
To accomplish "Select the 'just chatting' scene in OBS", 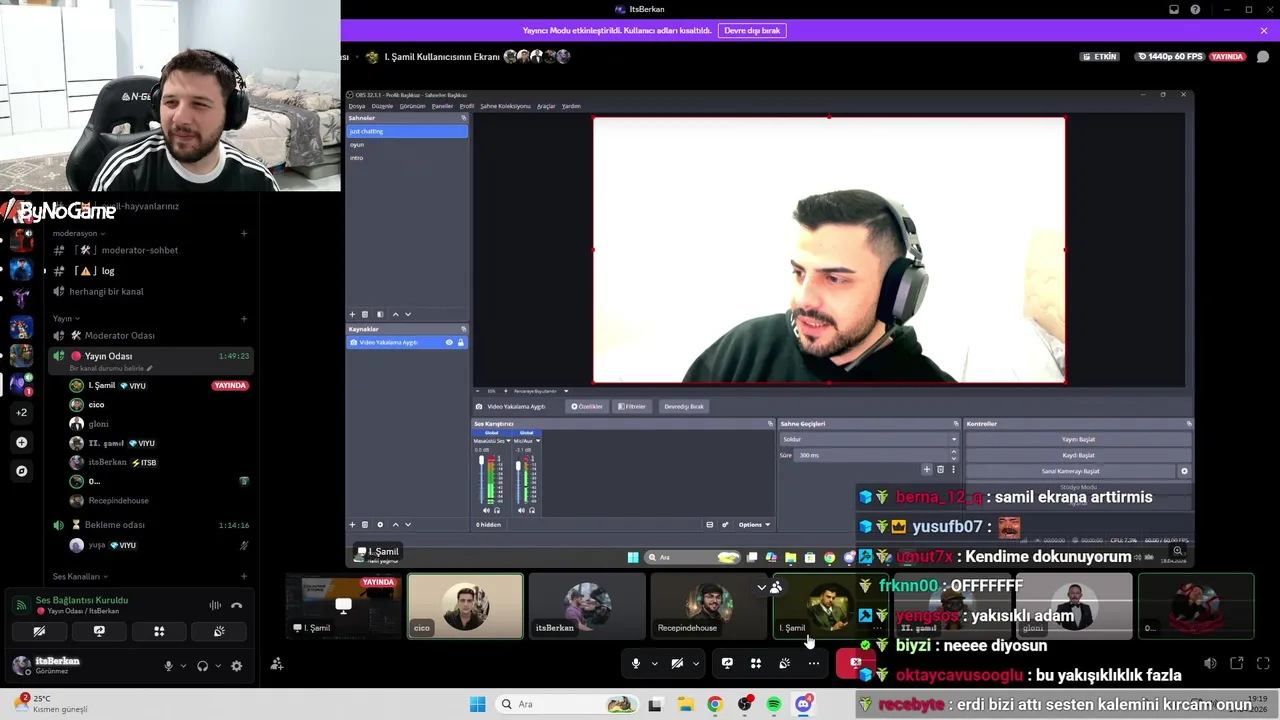I will coord(407,131).
